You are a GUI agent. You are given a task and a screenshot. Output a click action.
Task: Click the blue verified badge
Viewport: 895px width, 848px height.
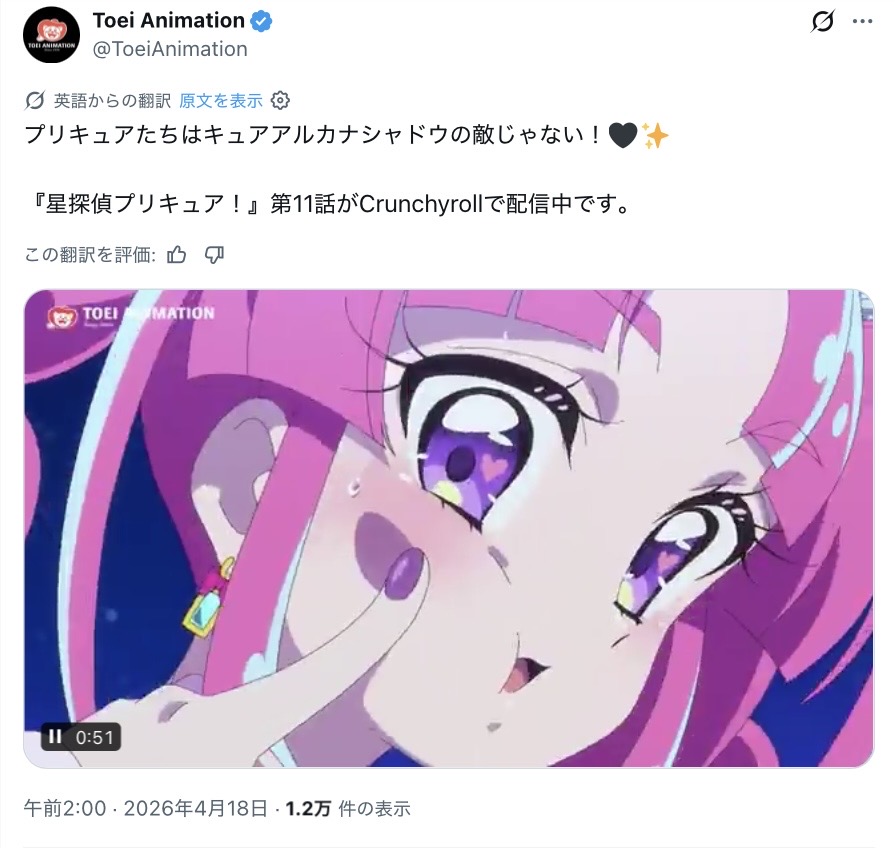(261, 21)
